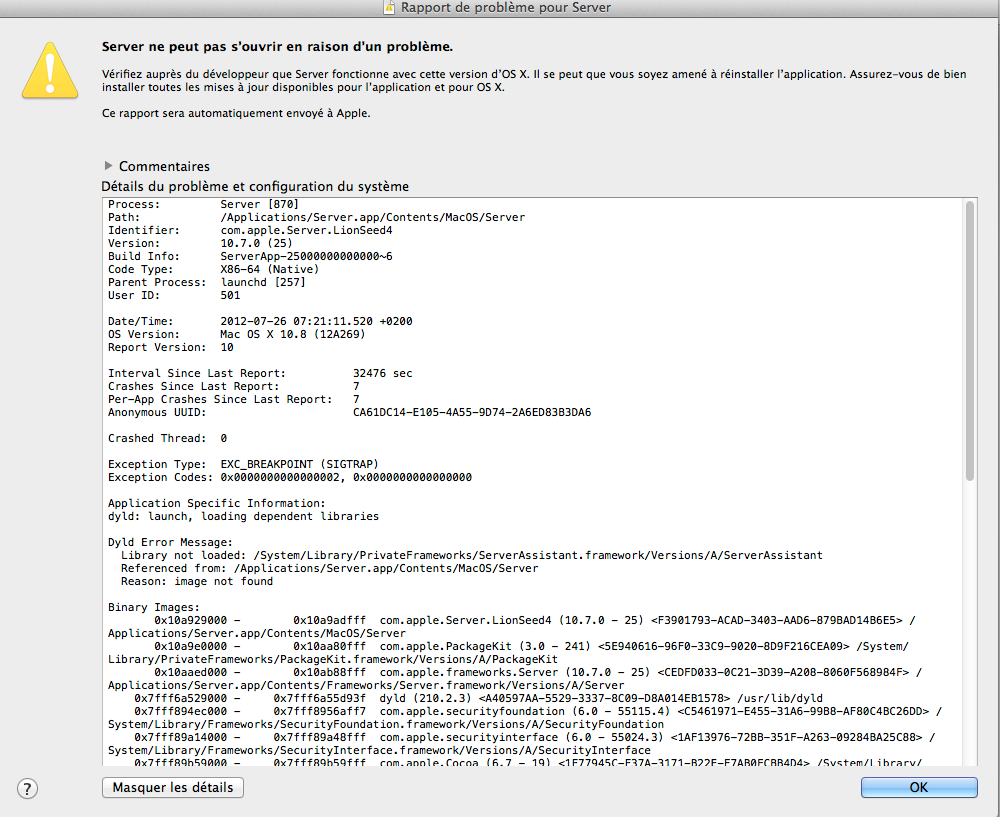Click the 'Library not loaded' ServerAssistant line

pos(472,556)
